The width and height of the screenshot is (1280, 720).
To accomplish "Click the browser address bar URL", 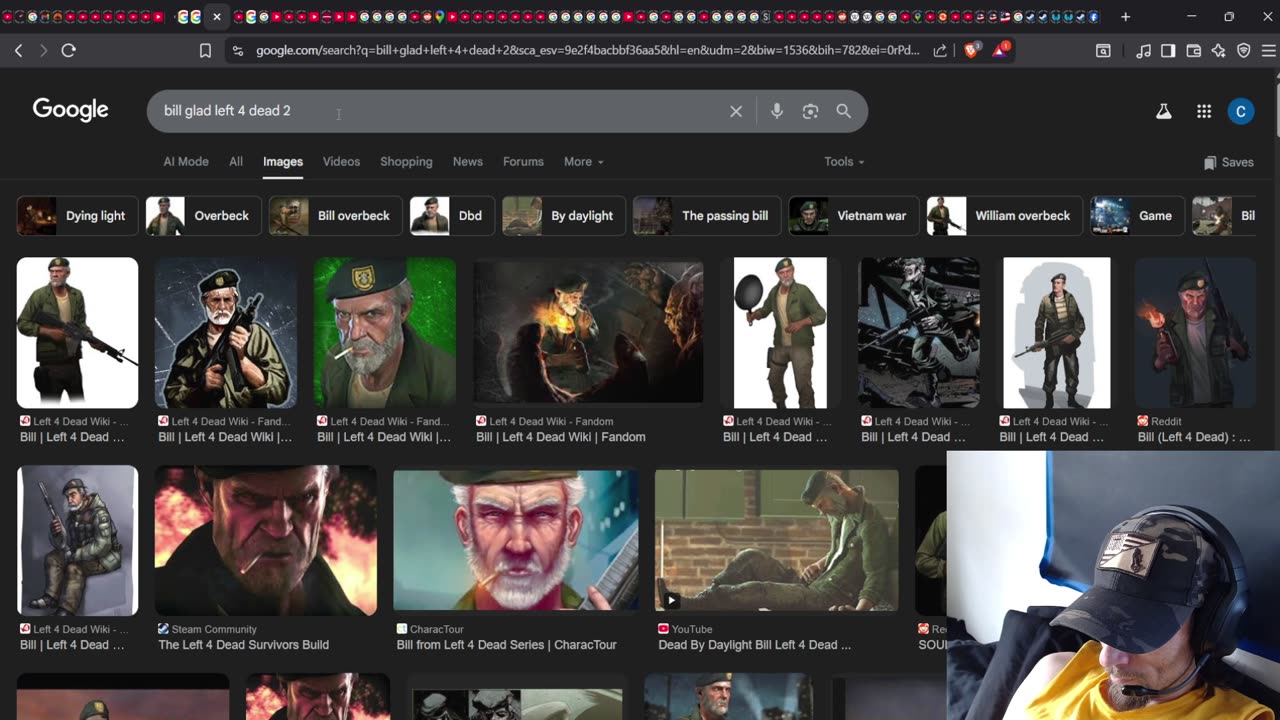I will (x=587, y=51).
